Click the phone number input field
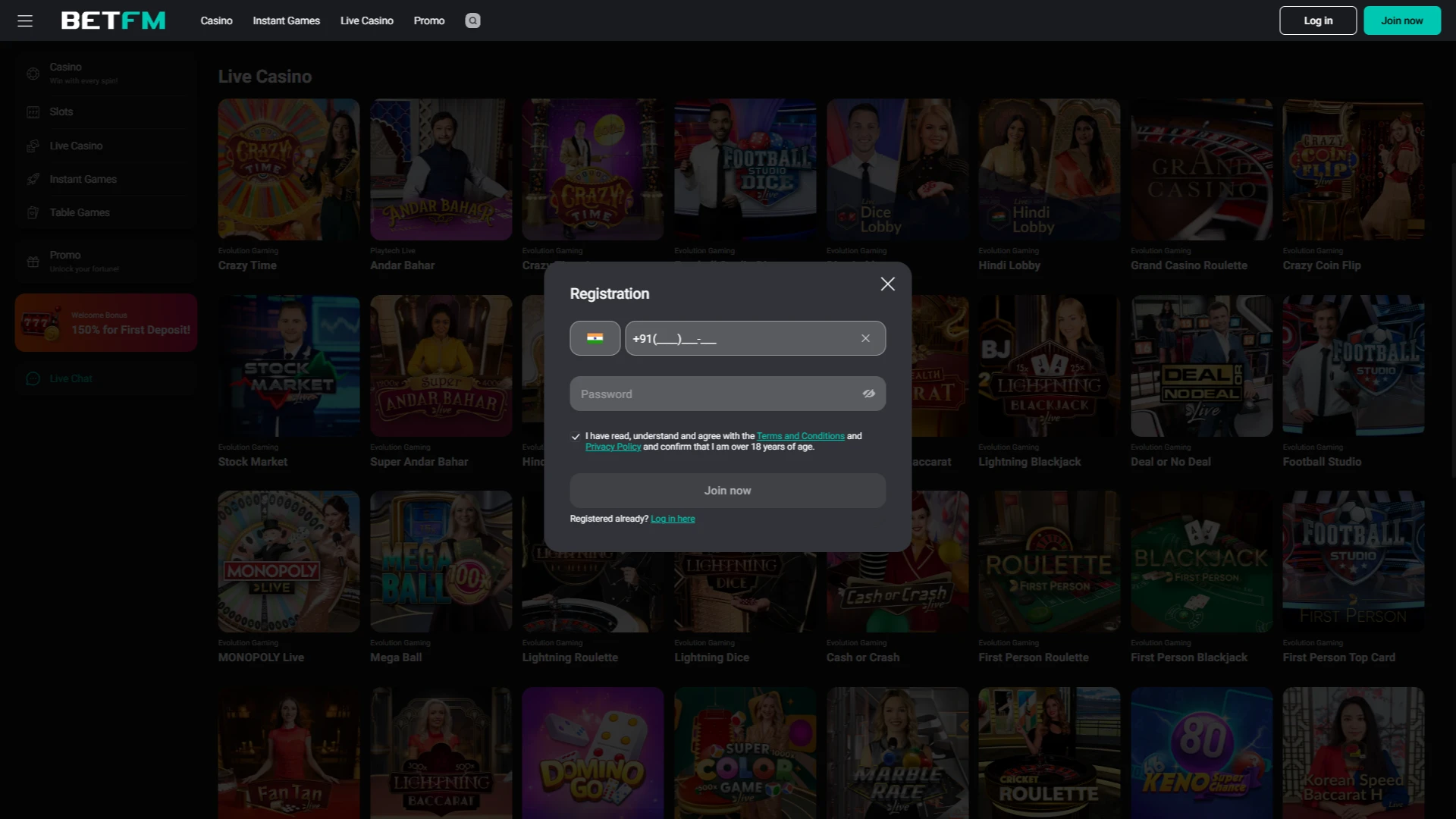The image size is (1456, 819). point(739,338)
